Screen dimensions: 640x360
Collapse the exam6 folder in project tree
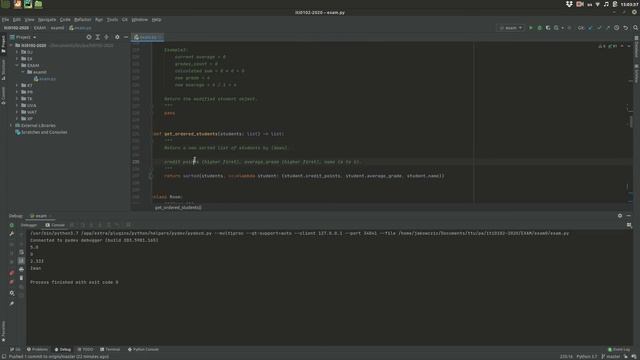click(23, 72)
